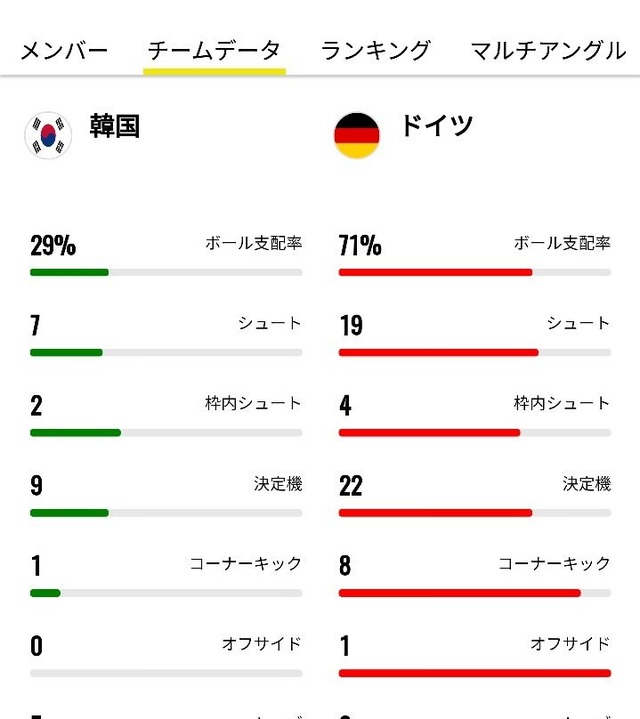640x719 pixels.
Task: Open the メンバー tab
Action: (x=65, y=50)
